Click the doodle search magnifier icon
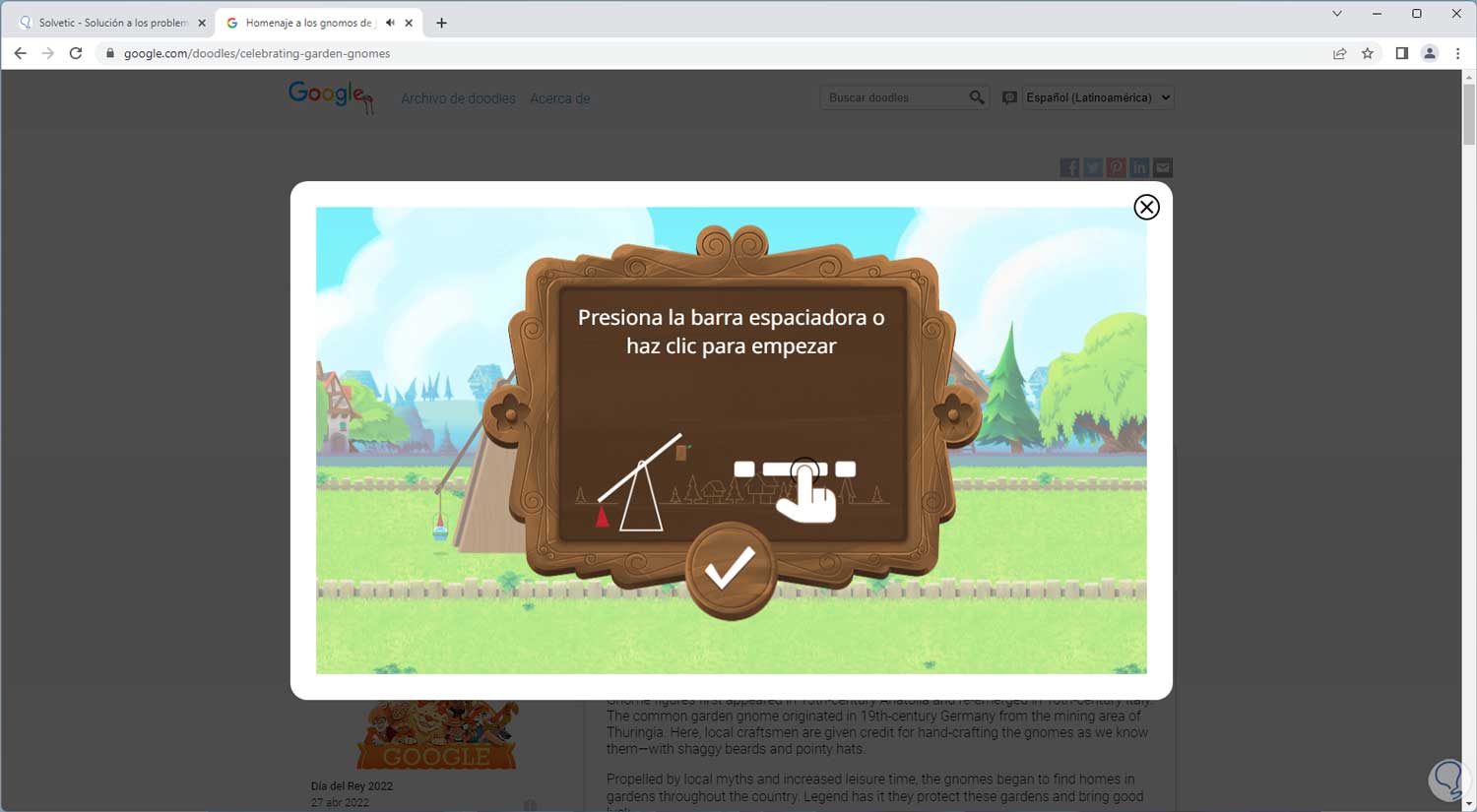The height and width of the screenshot is (812, 1477). tap(977, 97)
